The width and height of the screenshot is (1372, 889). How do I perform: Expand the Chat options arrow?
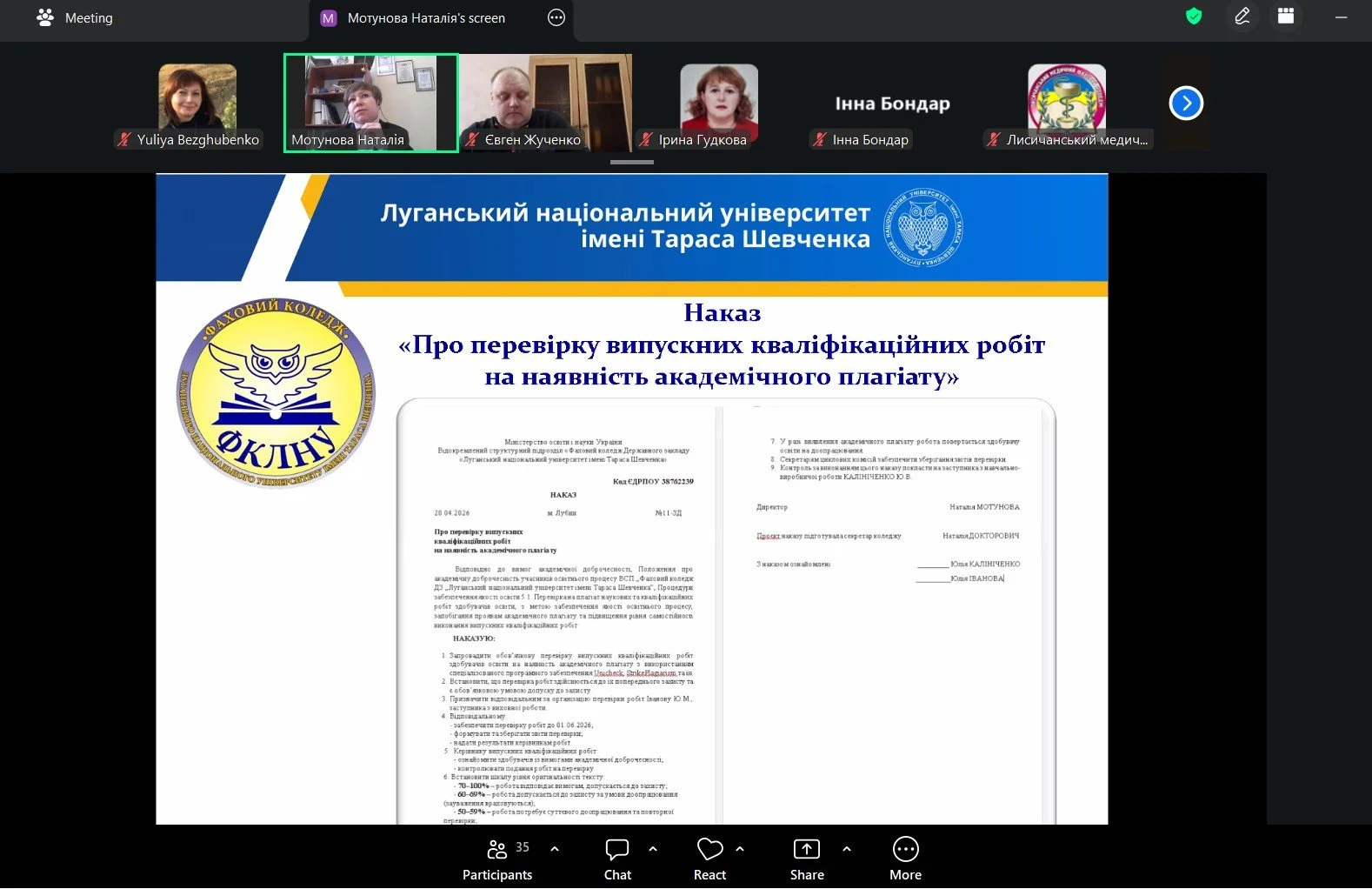point(653,849)
